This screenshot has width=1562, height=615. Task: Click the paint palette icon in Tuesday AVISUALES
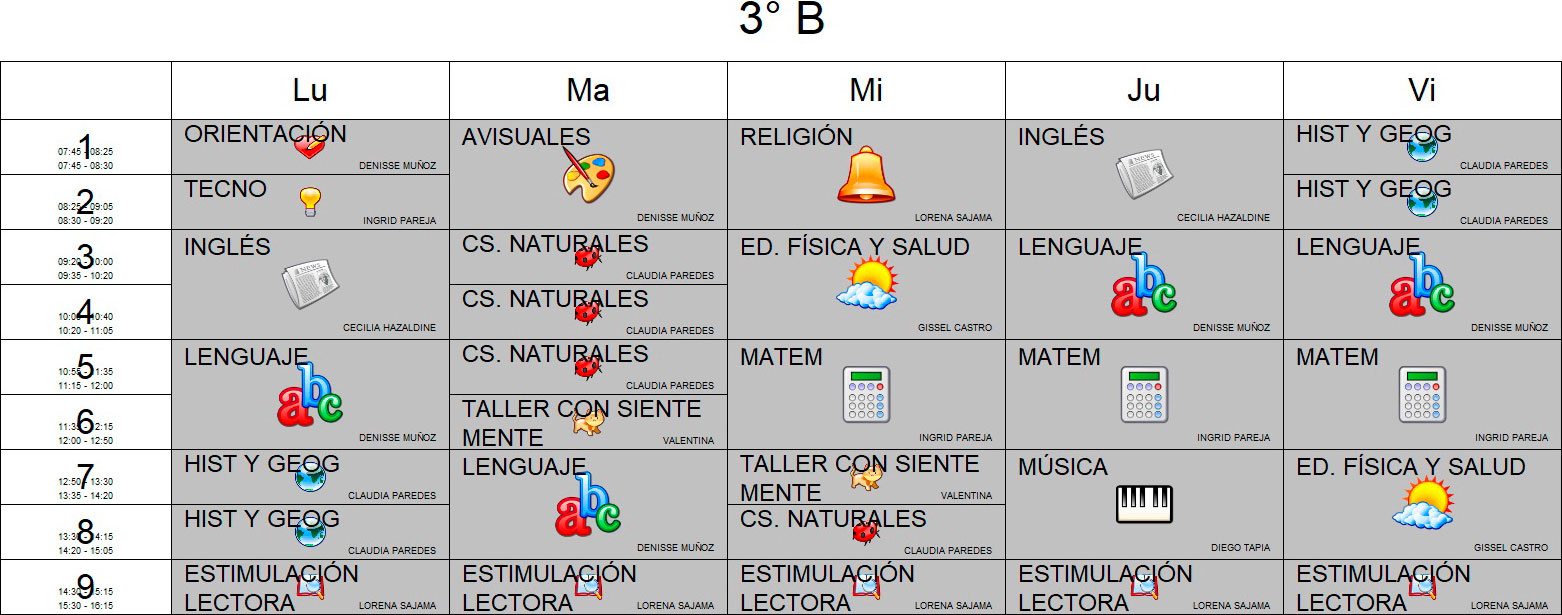(587, 176)
